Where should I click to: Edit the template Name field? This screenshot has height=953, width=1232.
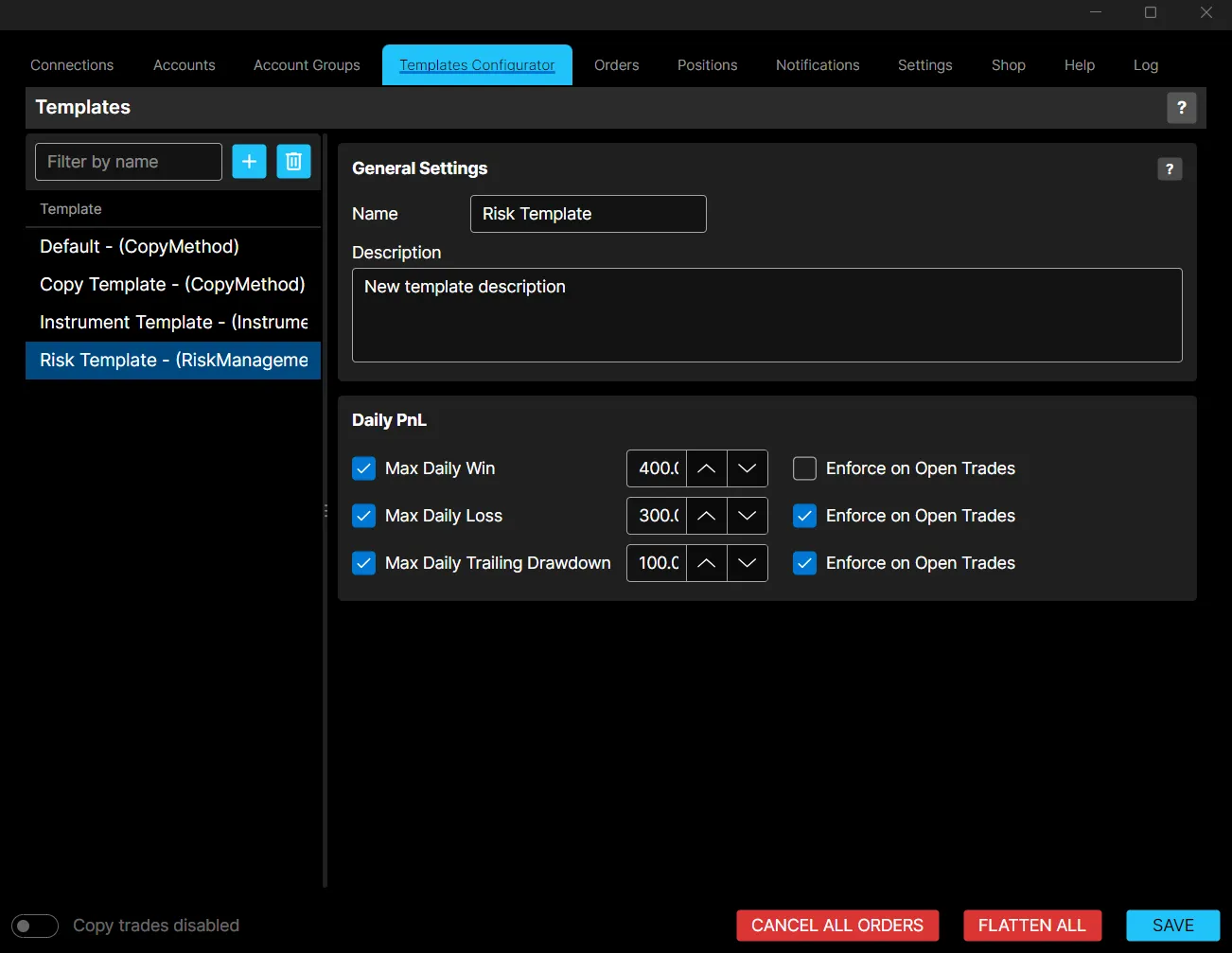pyautogui.click(x=589, y=214)
